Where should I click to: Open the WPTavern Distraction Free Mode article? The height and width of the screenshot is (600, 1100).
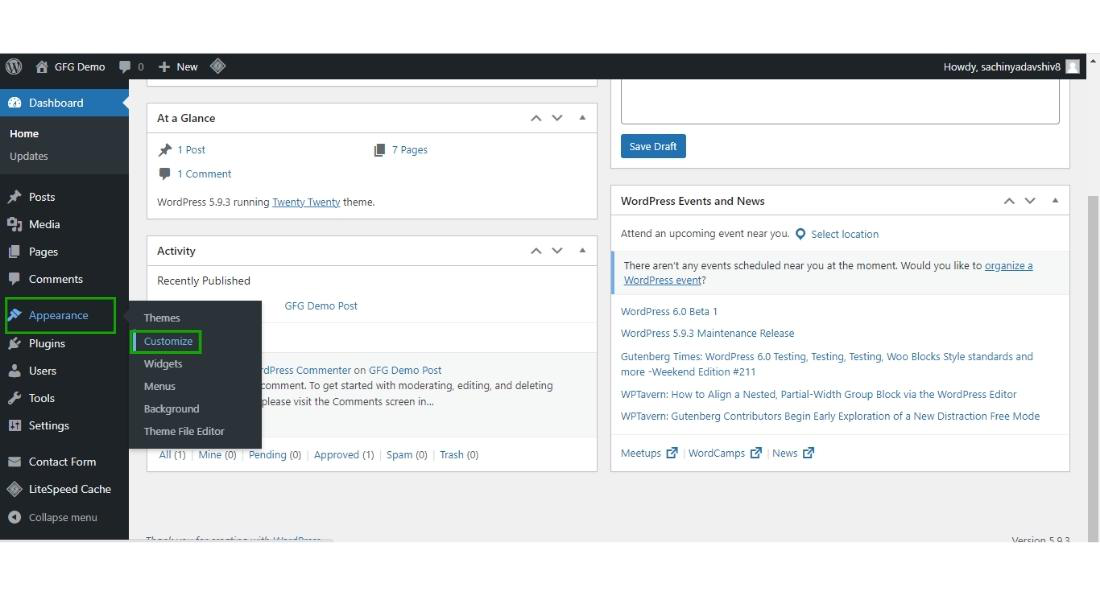(830, 416)
